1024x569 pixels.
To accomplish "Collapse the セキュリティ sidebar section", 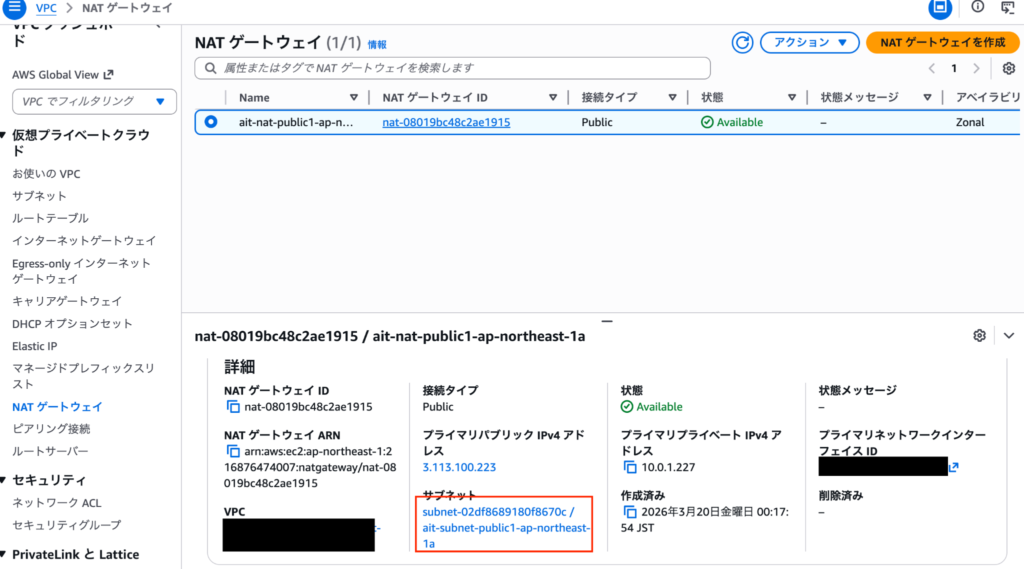I will pos(6,480).
